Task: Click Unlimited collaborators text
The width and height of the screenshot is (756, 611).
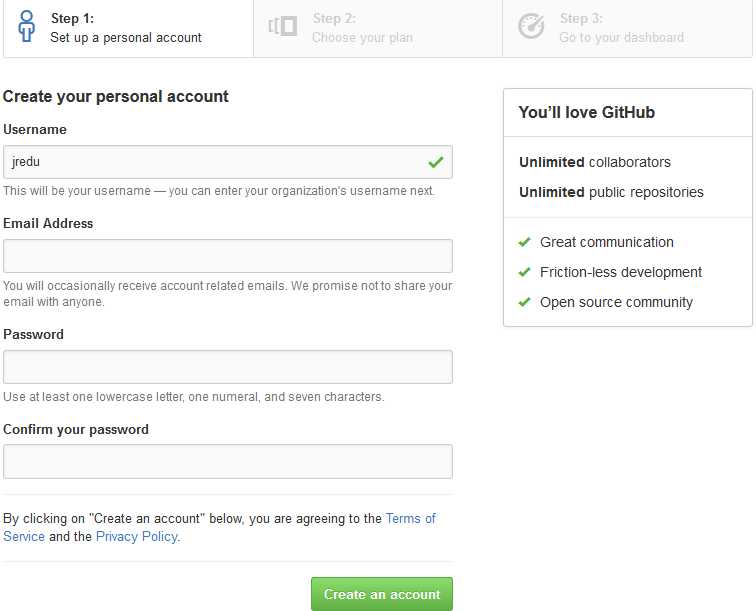Action: tap(595, 162)
